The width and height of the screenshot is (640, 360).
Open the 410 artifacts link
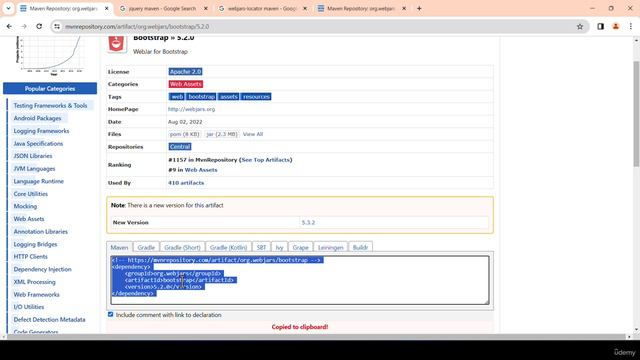coord(186,183)
